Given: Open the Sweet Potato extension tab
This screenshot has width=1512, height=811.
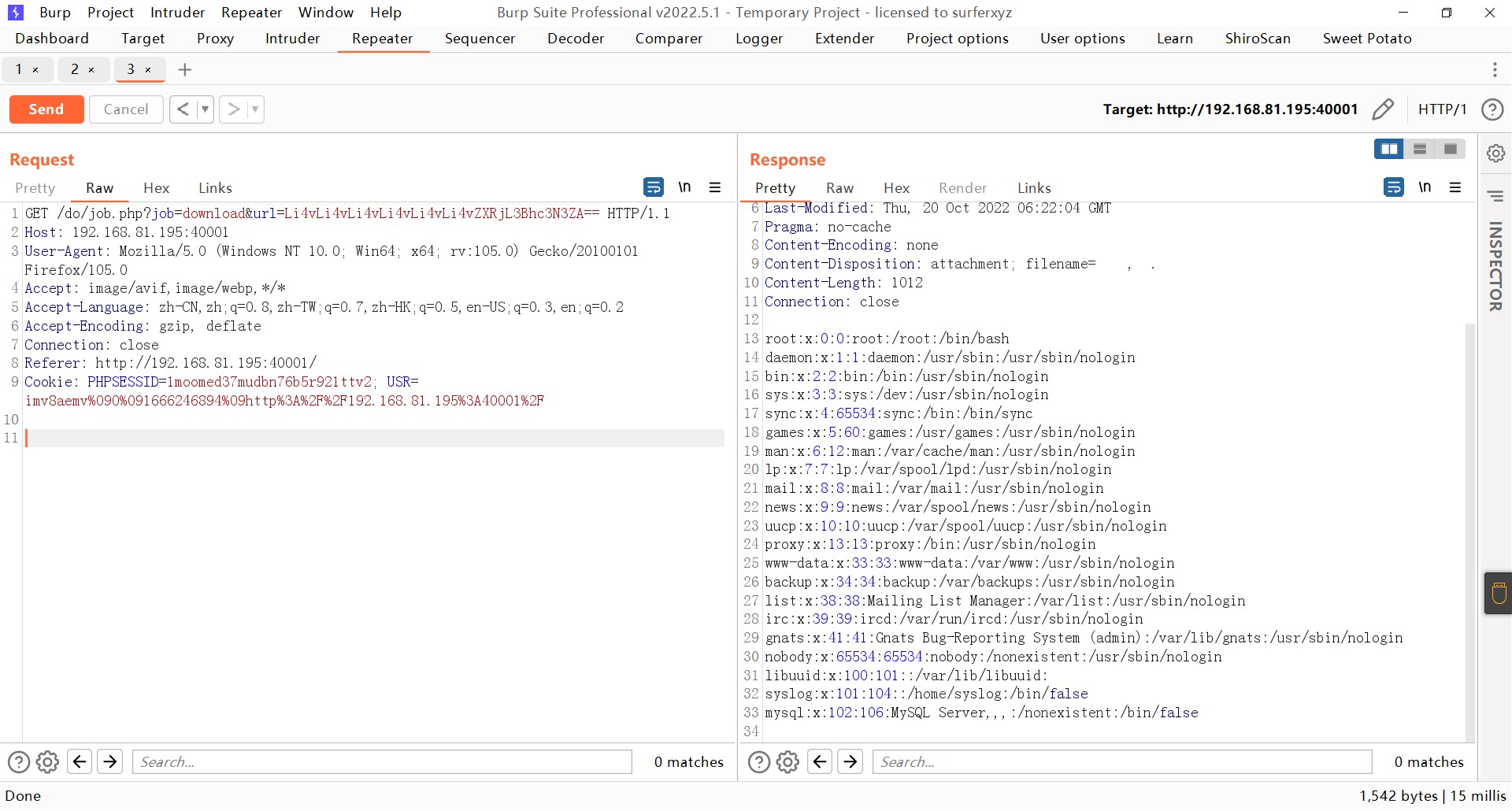Looking at the screenshot, I should 1367,39.
